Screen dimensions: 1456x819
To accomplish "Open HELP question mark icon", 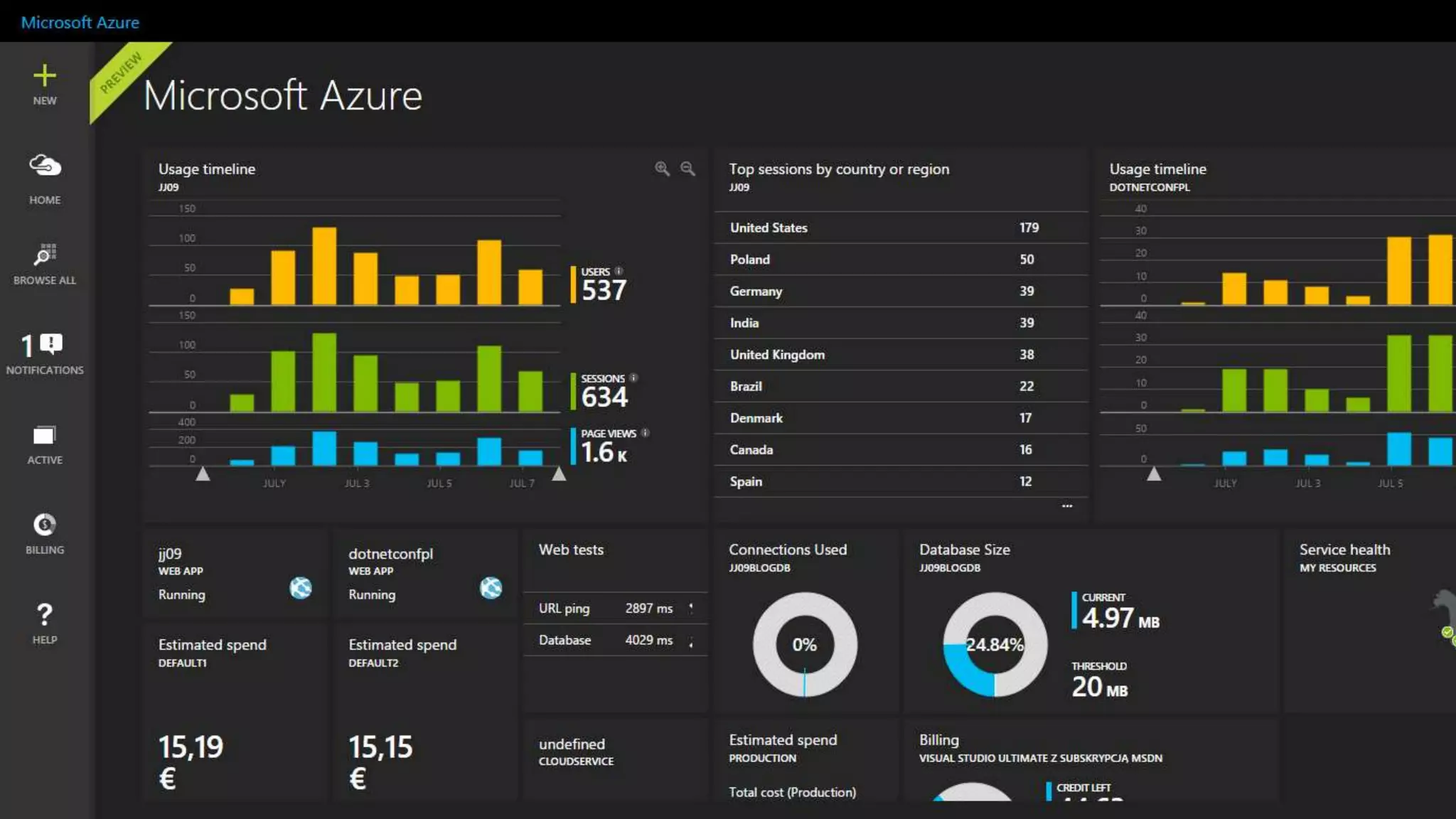I will click(44, 614).
